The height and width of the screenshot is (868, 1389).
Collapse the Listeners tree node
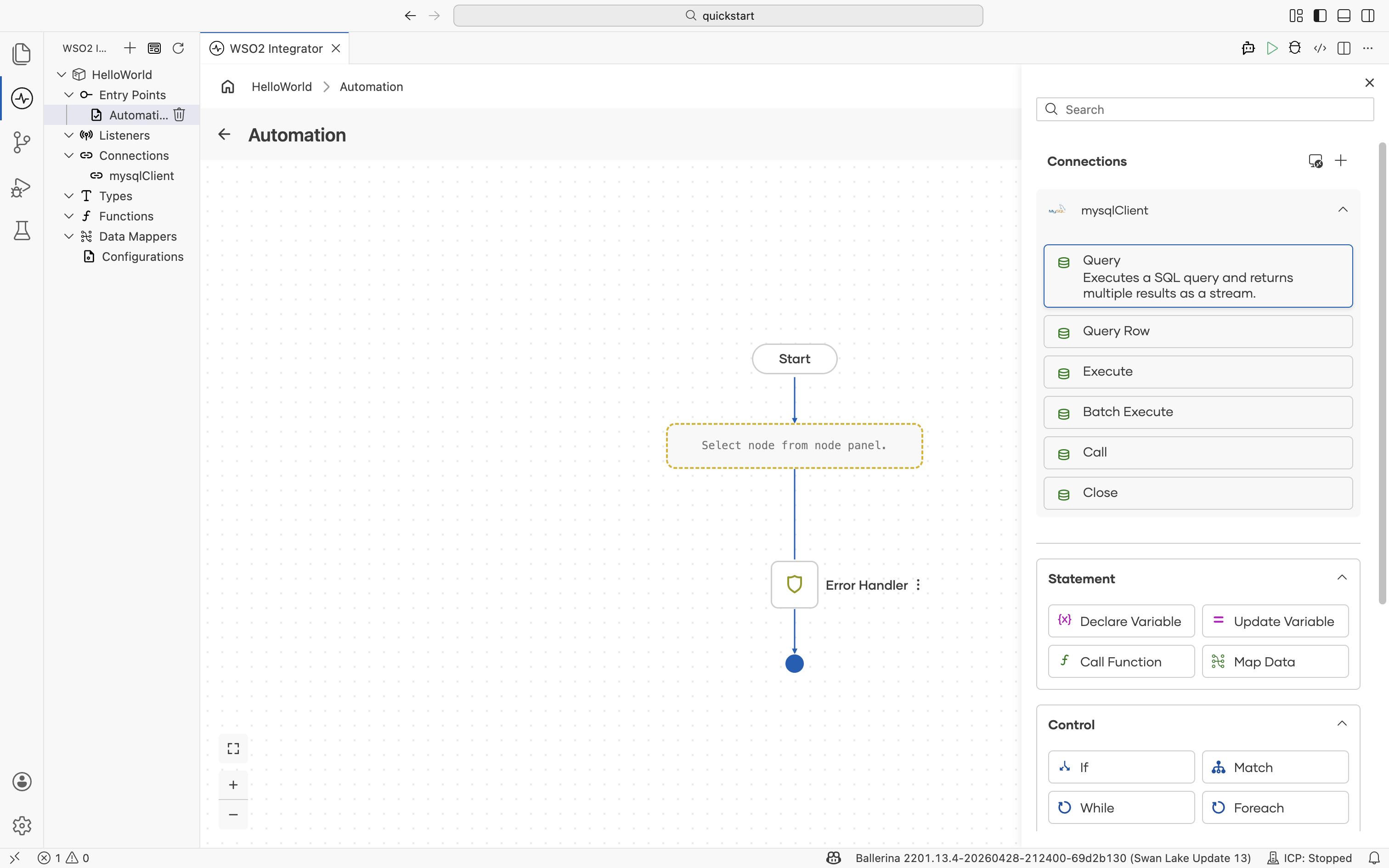click(x=69, y=135)
